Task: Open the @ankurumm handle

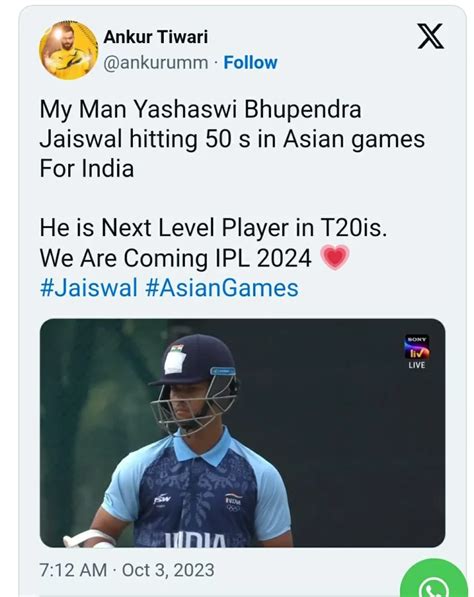Action: tap(156, 63)
